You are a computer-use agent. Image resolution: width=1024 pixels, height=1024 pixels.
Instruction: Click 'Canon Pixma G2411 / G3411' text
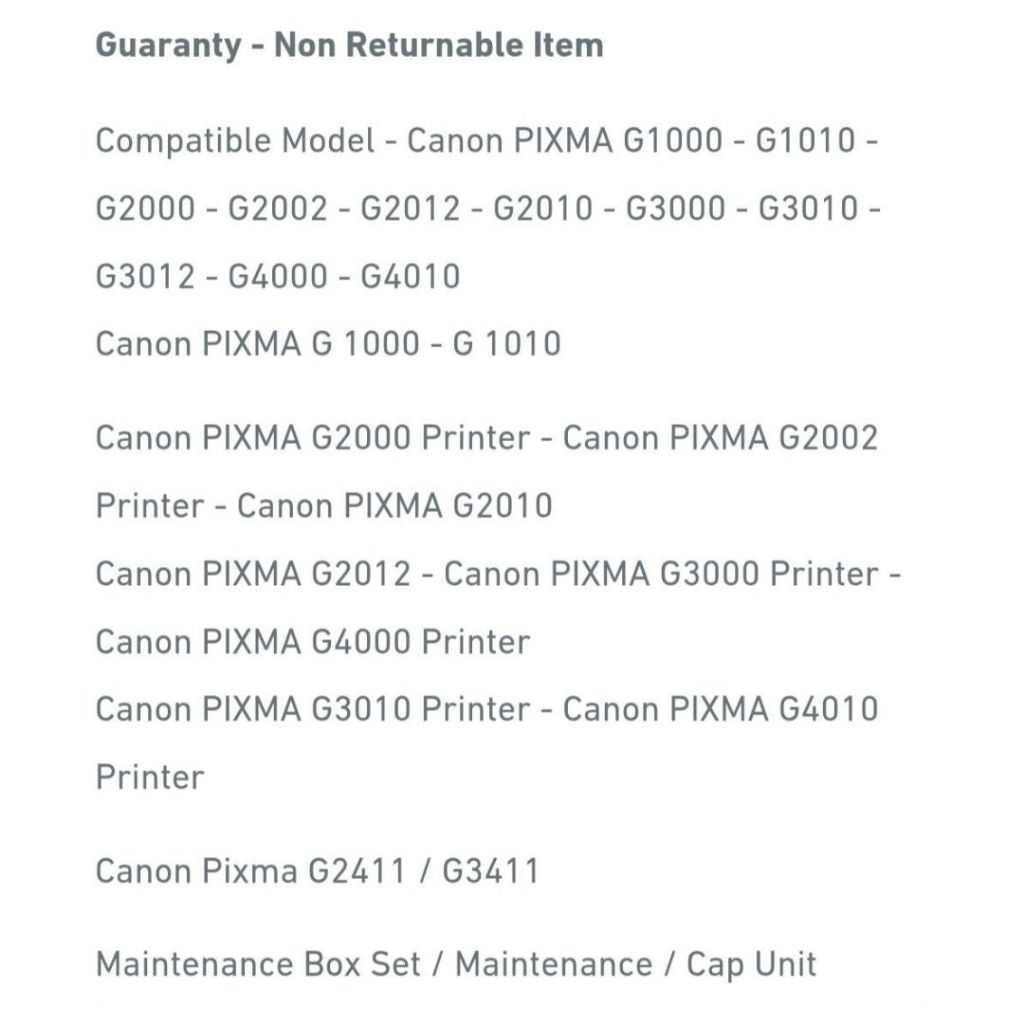pos(317,871)
